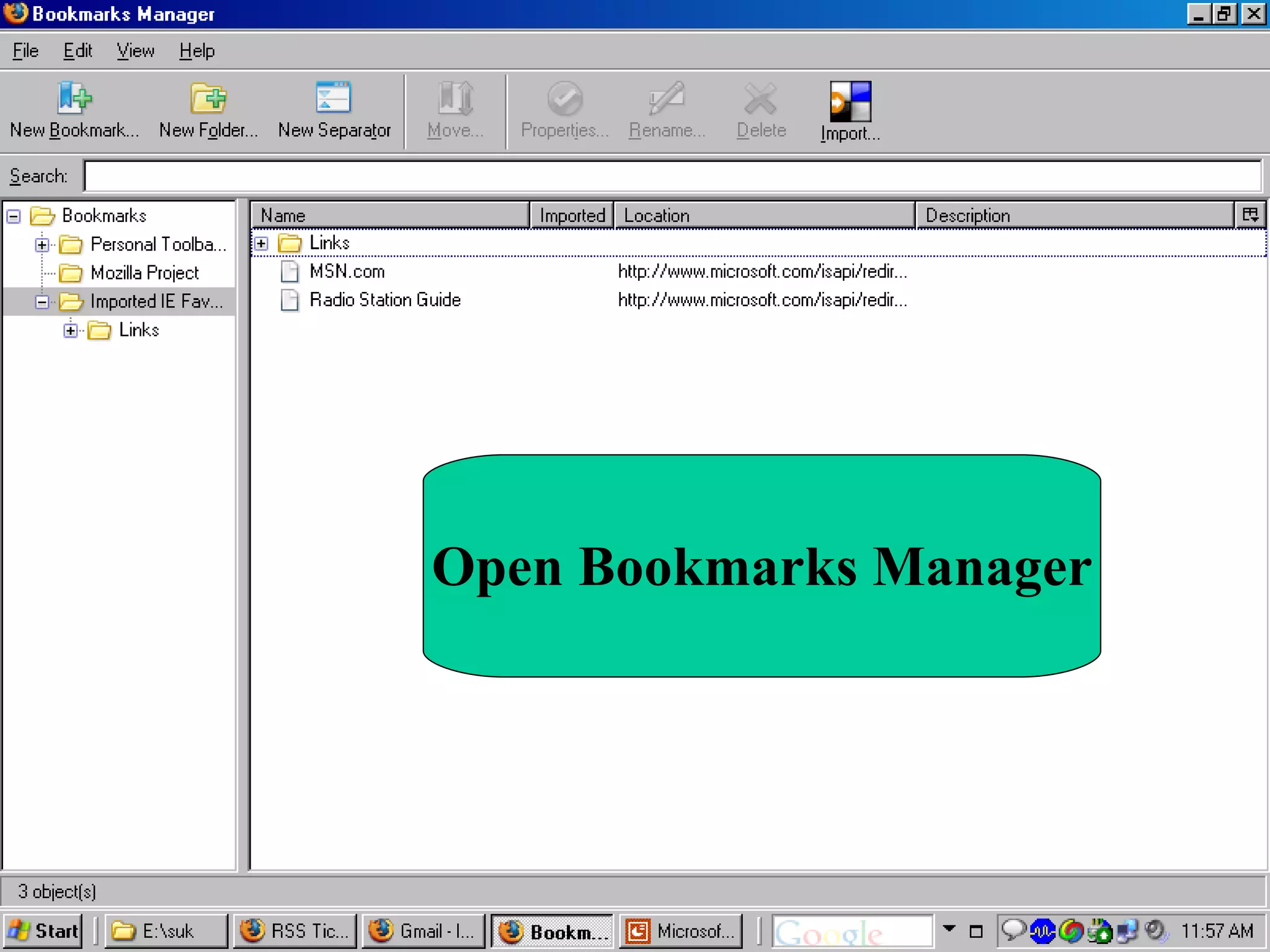Click the '3 object(s)' status text
This screenshot has height=952, width=1270.
pos(57,891)
